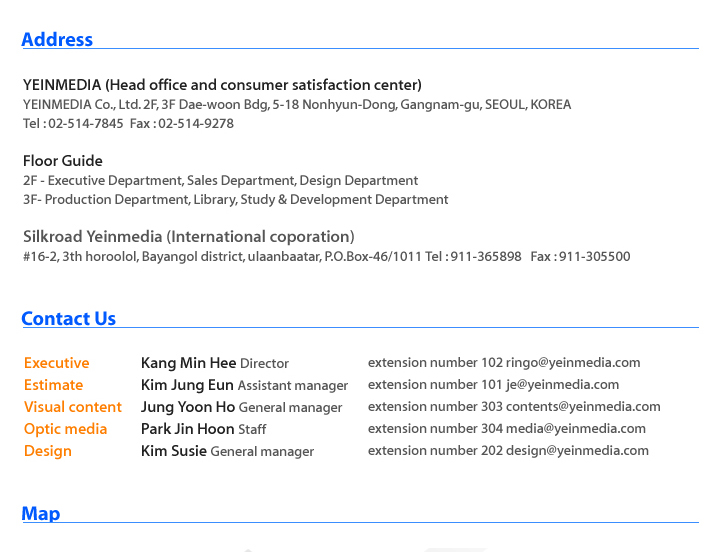Click the Silkroad Yeinmedia International heading
The image size is (727, 552).
coord(189,237)
